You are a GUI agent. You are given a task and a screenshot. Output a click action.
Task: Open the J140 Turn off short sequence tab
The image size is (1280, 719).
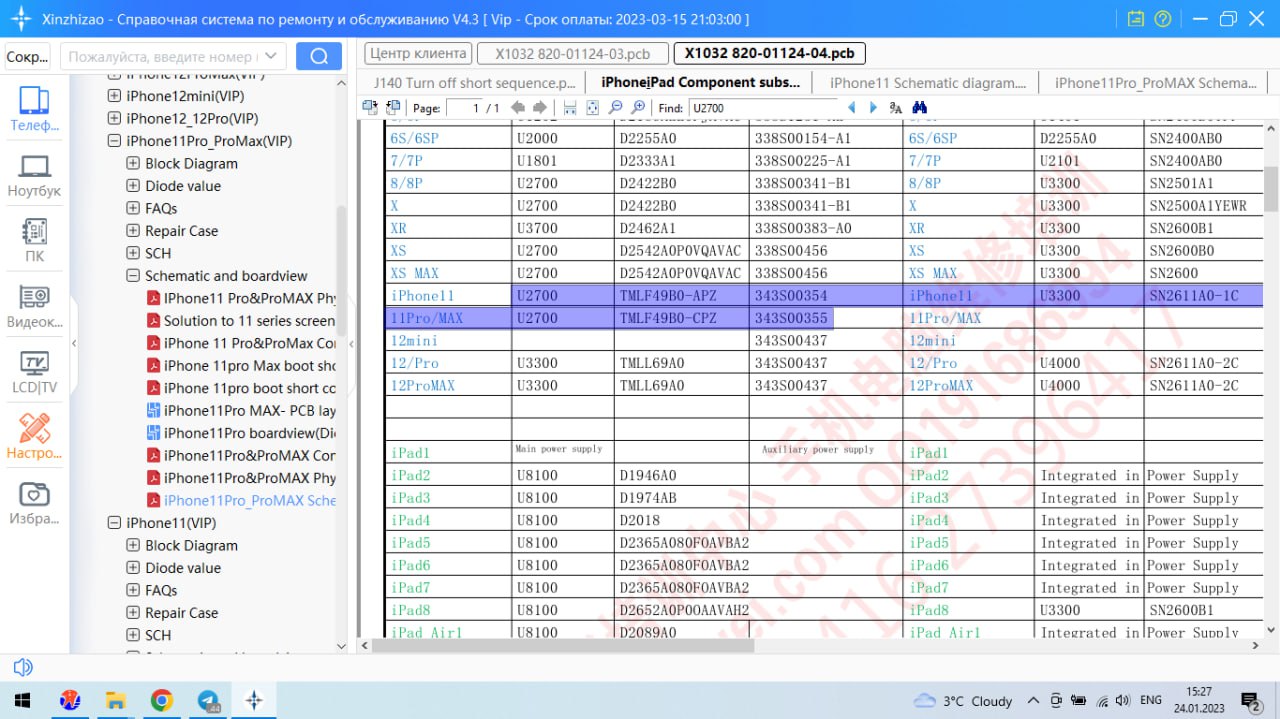(x=473, y=83)
